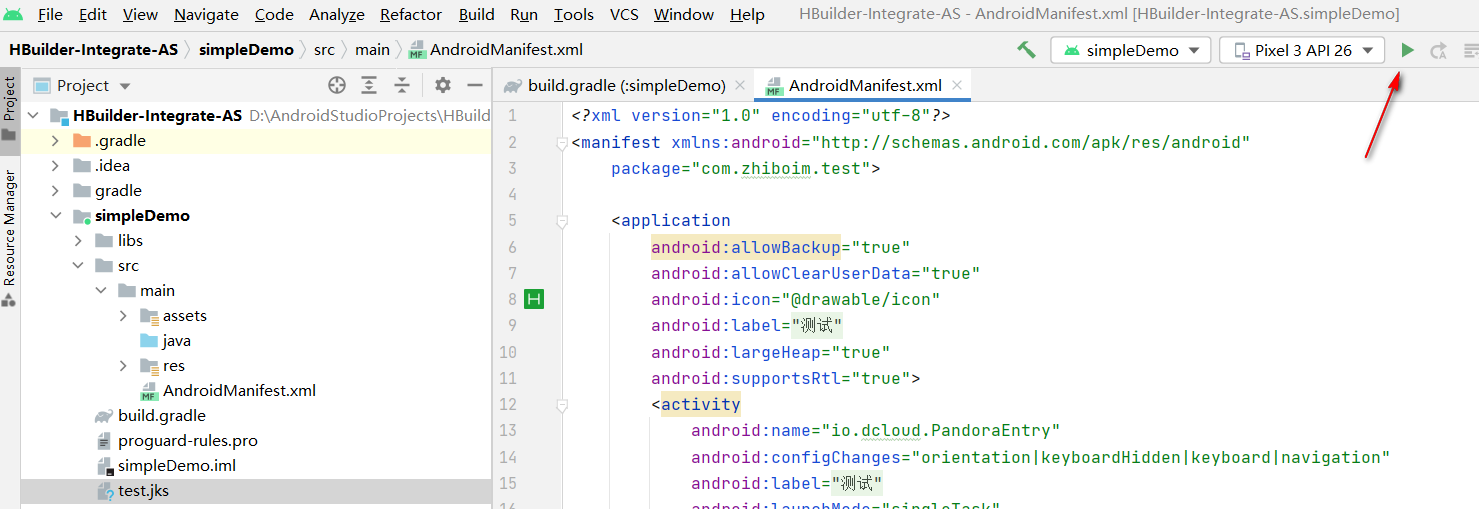The image size is (1479, 509).
Task: Open the Tools menu
Action: (574, 14)
